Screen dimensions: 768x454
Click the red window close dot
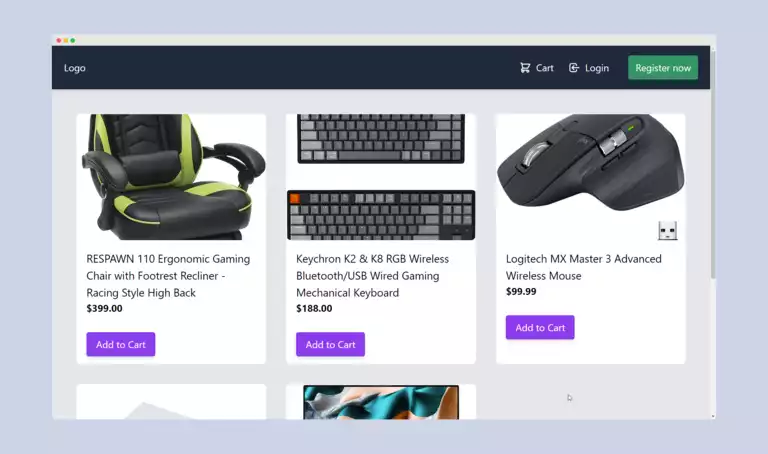59,40
